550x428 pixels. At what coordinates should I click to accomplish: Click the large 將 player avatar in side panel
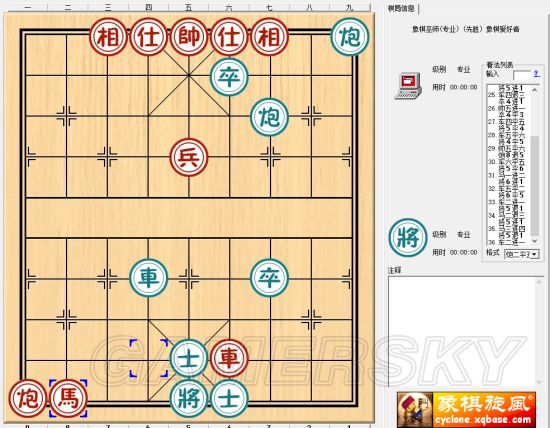408,238
